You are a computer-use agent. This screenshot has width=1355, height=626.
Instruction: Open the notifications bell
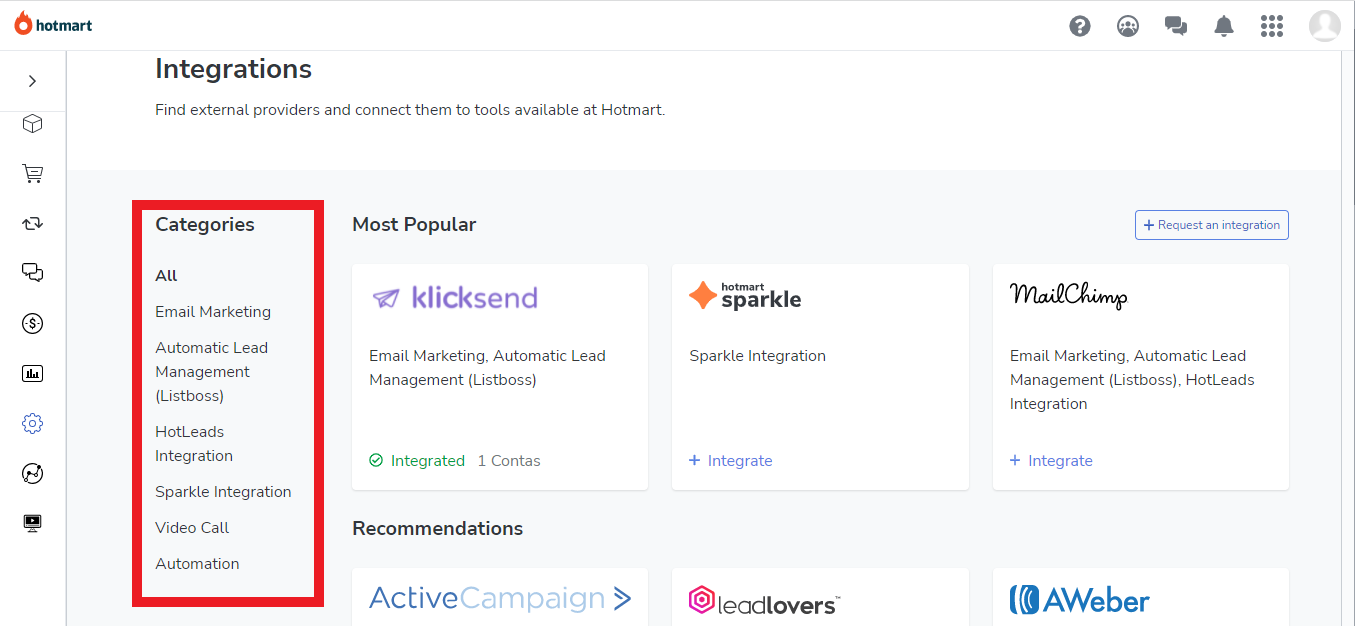click(1224, 26)
